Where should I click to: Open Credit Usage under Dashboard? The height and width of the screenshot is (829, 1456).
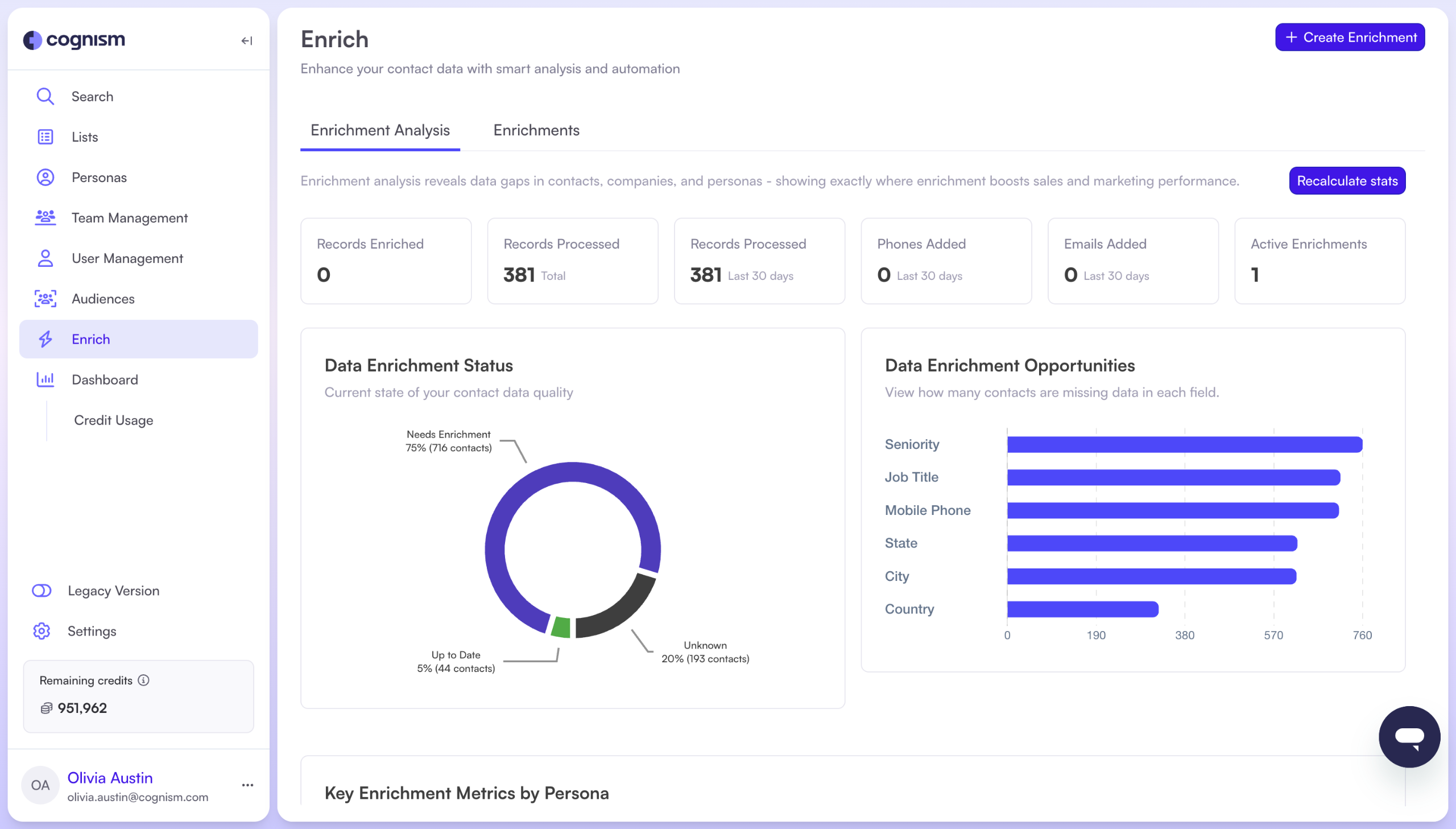pos(113,420)
